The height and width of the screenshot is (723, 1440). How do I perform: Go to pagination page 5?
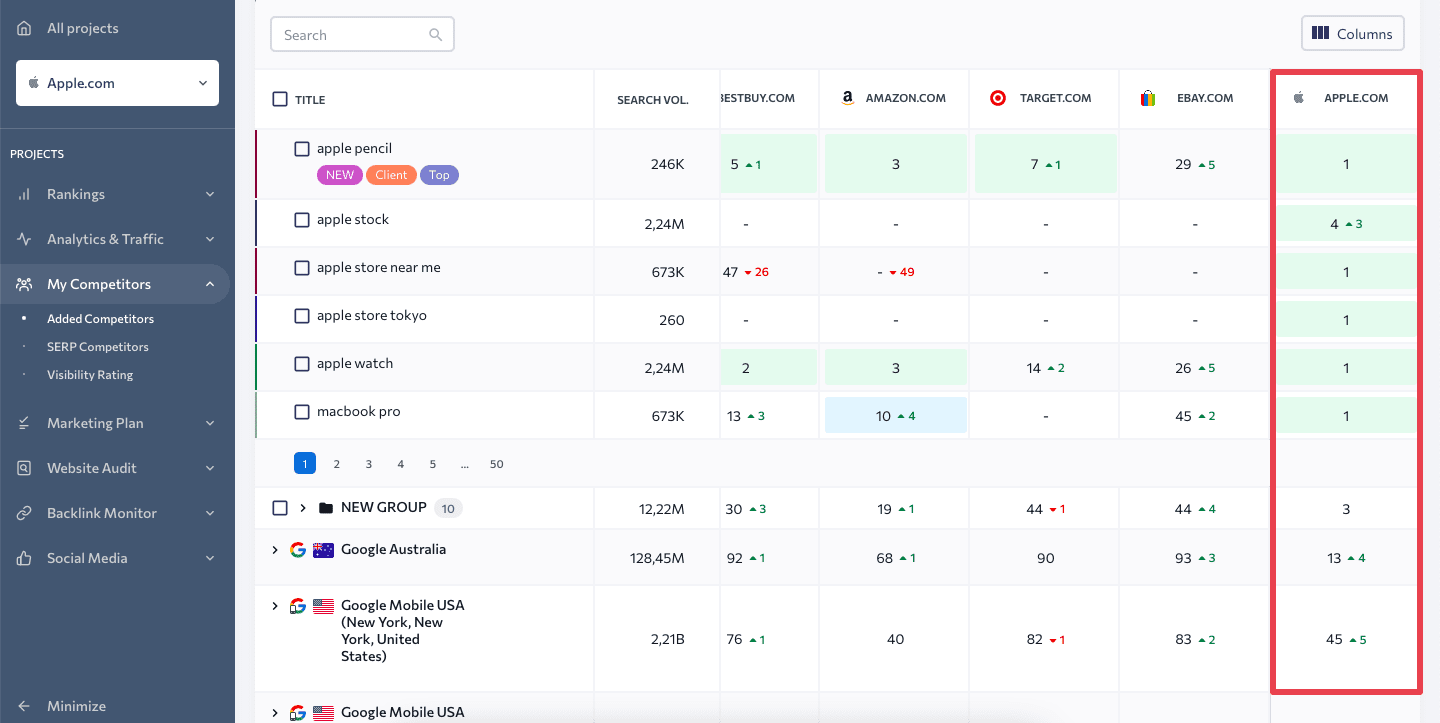coord(433,464)
